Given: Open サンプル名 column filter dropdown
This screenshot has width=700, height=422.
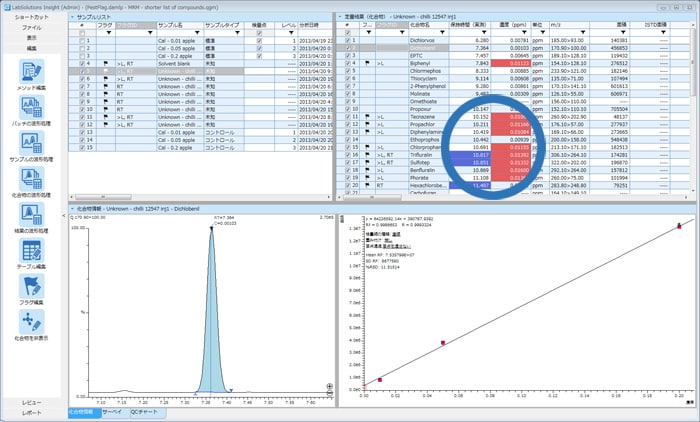Looking at the screenshot, I should 197,33.
